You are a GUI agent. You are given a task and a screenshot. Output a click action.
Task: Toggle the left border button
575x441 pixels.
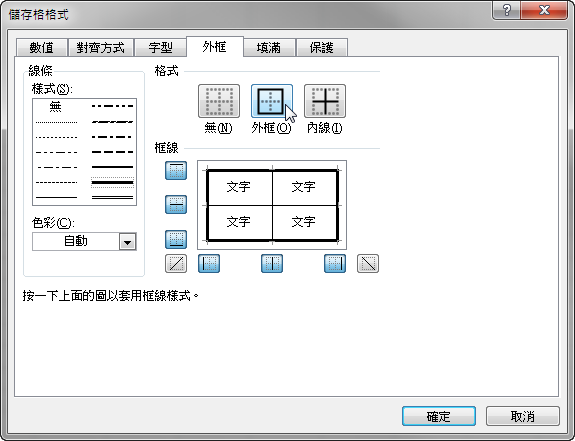209,264
